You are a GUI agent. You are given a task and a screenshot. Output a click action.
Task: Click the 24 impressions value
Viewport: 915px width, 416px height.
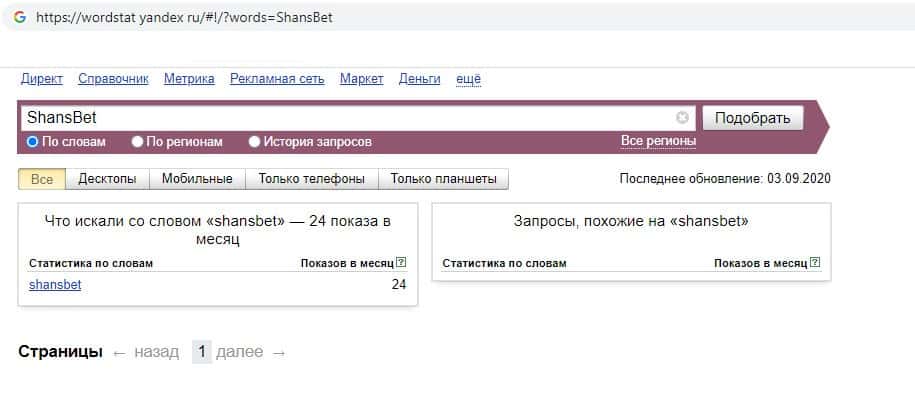[x=399, y=285]
